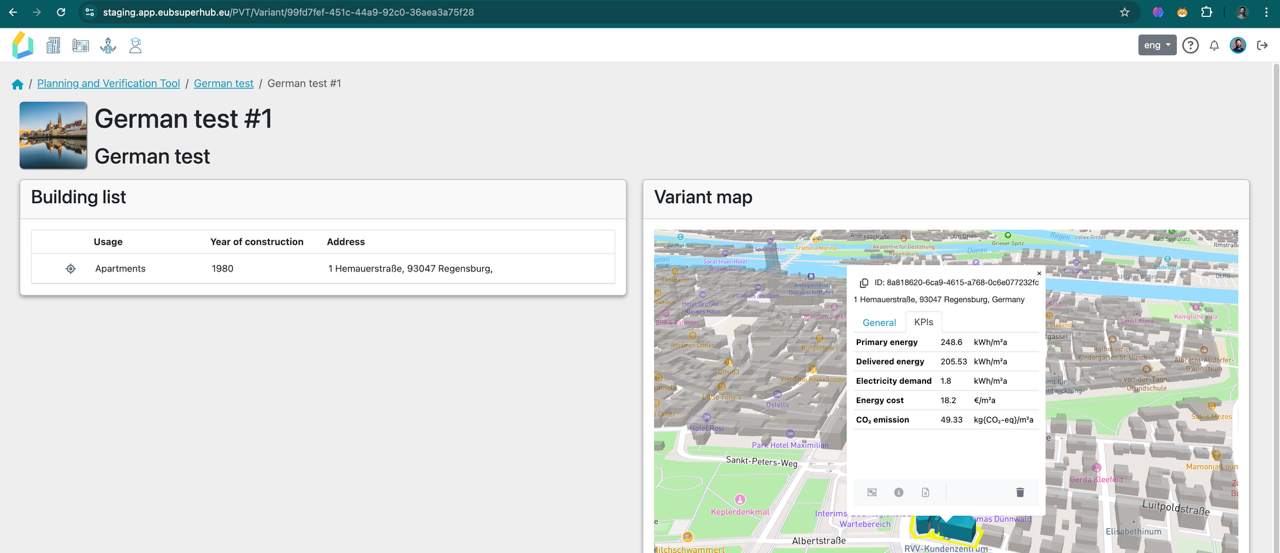Open the help question mark icon
Image resolution: width=1280 pixels, height=553 pixels.
tap(1190, 45)
